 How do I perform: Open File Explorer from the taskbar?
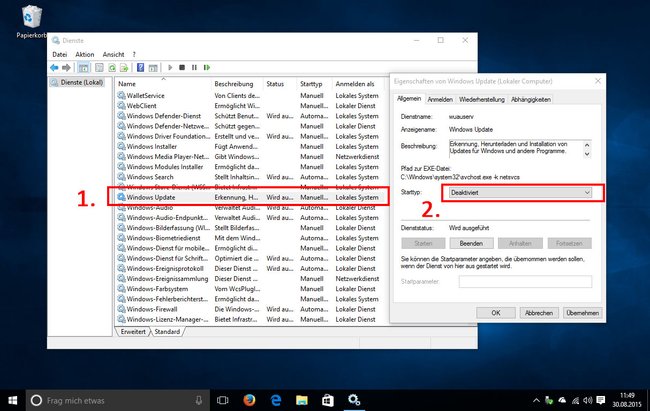[x=302, y=400]
